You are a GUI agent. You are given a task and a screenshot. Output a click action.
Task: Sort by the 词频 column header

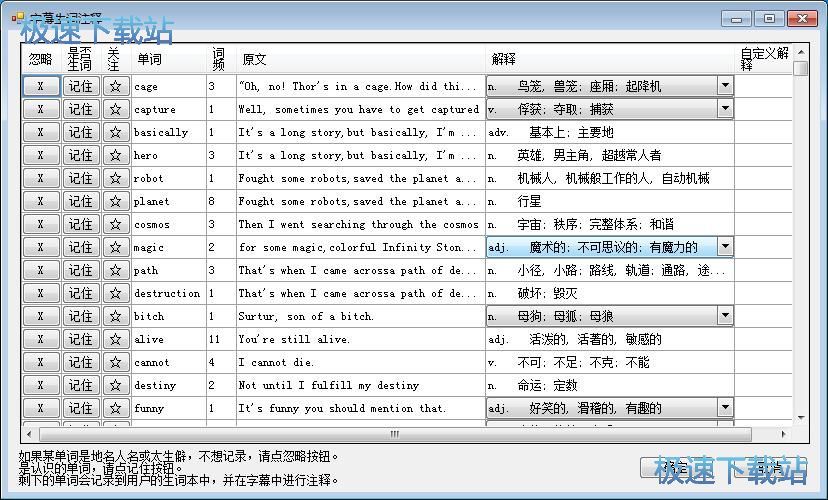click(x=221, y=59)
